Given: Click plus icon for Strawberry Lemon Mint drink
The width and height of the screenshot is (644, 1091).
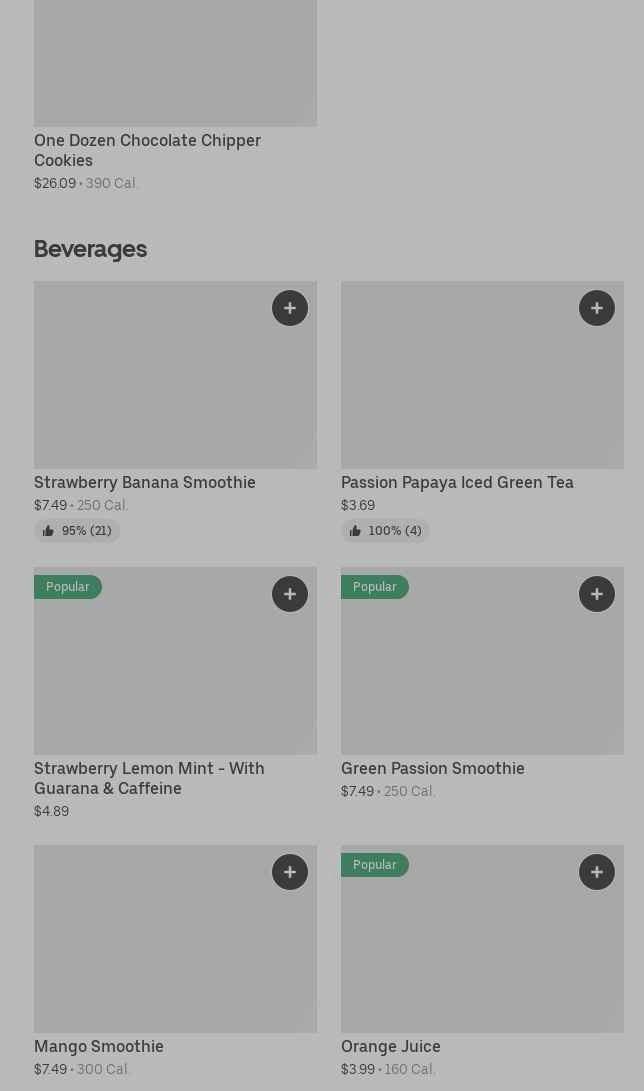Looking at the screenshot, I should (290, 594).
